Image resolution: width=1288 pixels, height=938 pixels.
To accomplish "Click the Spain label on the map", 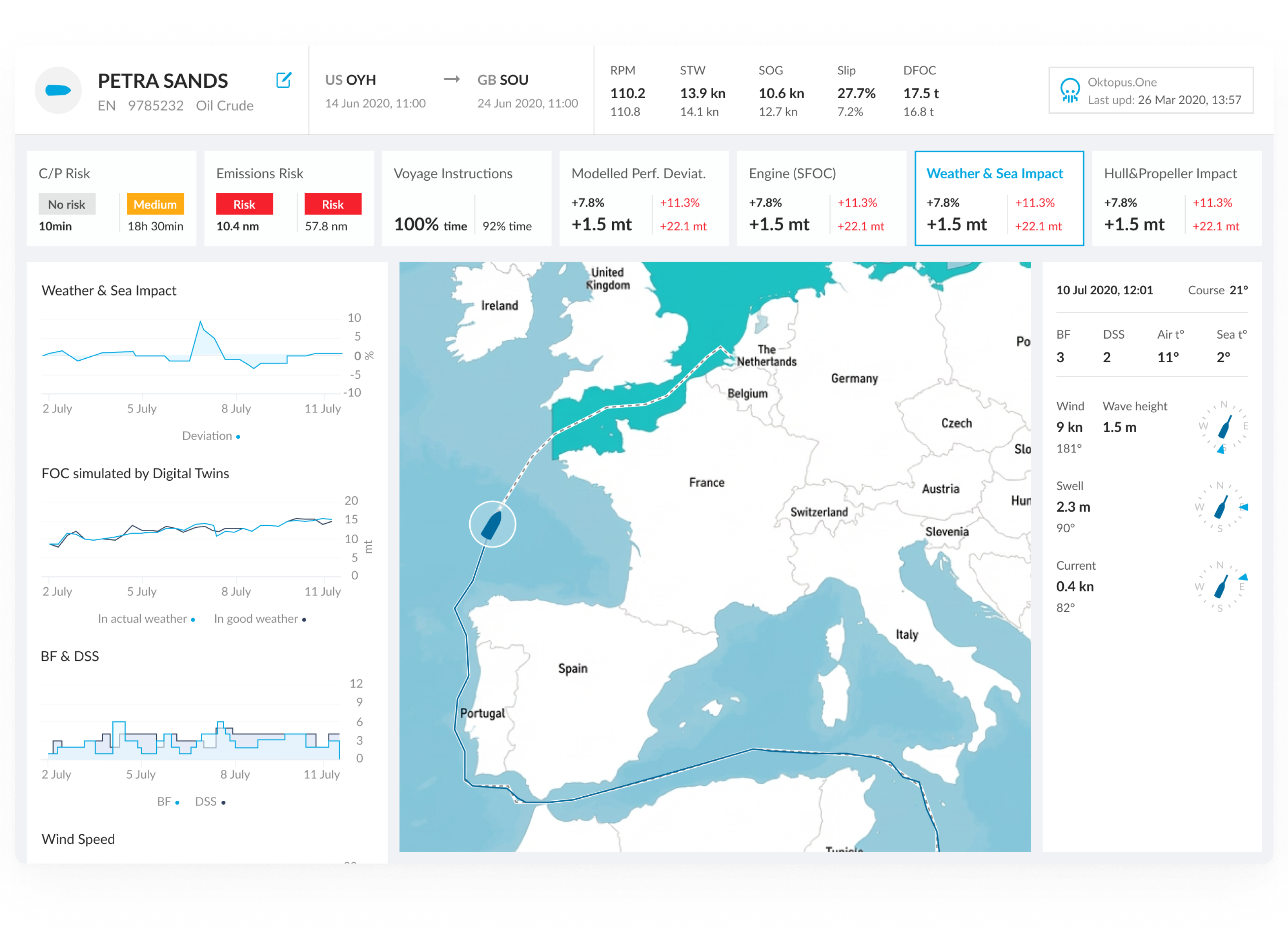I will tap(572, 668).
